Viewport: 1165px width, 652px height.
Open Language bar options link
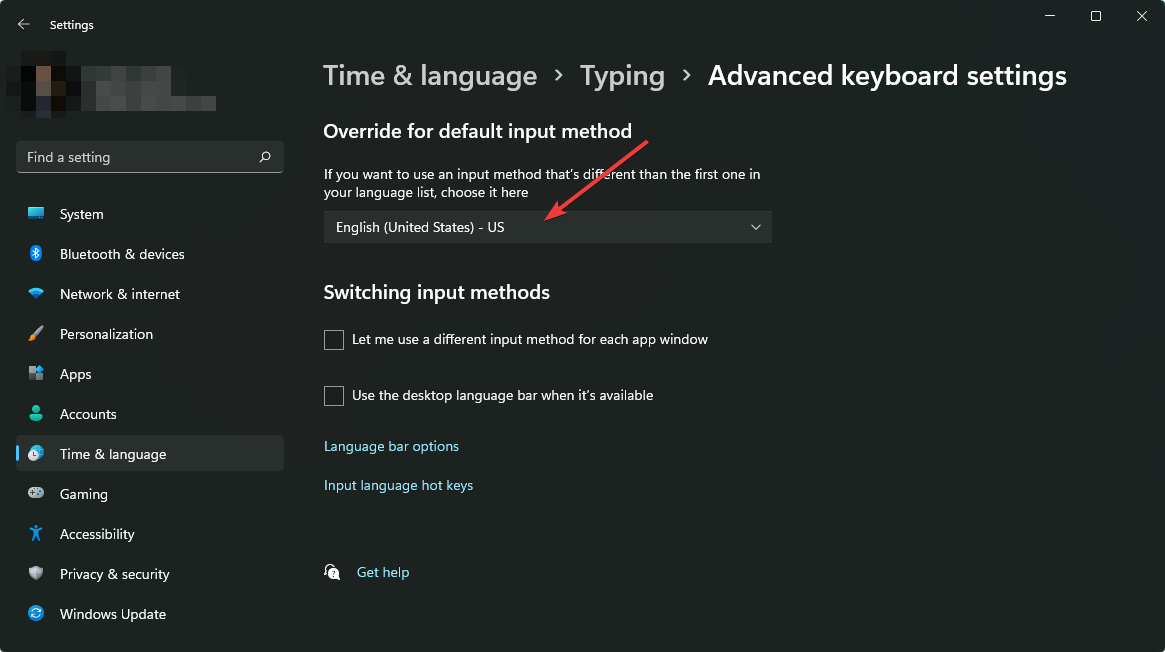tap(391, 446)
